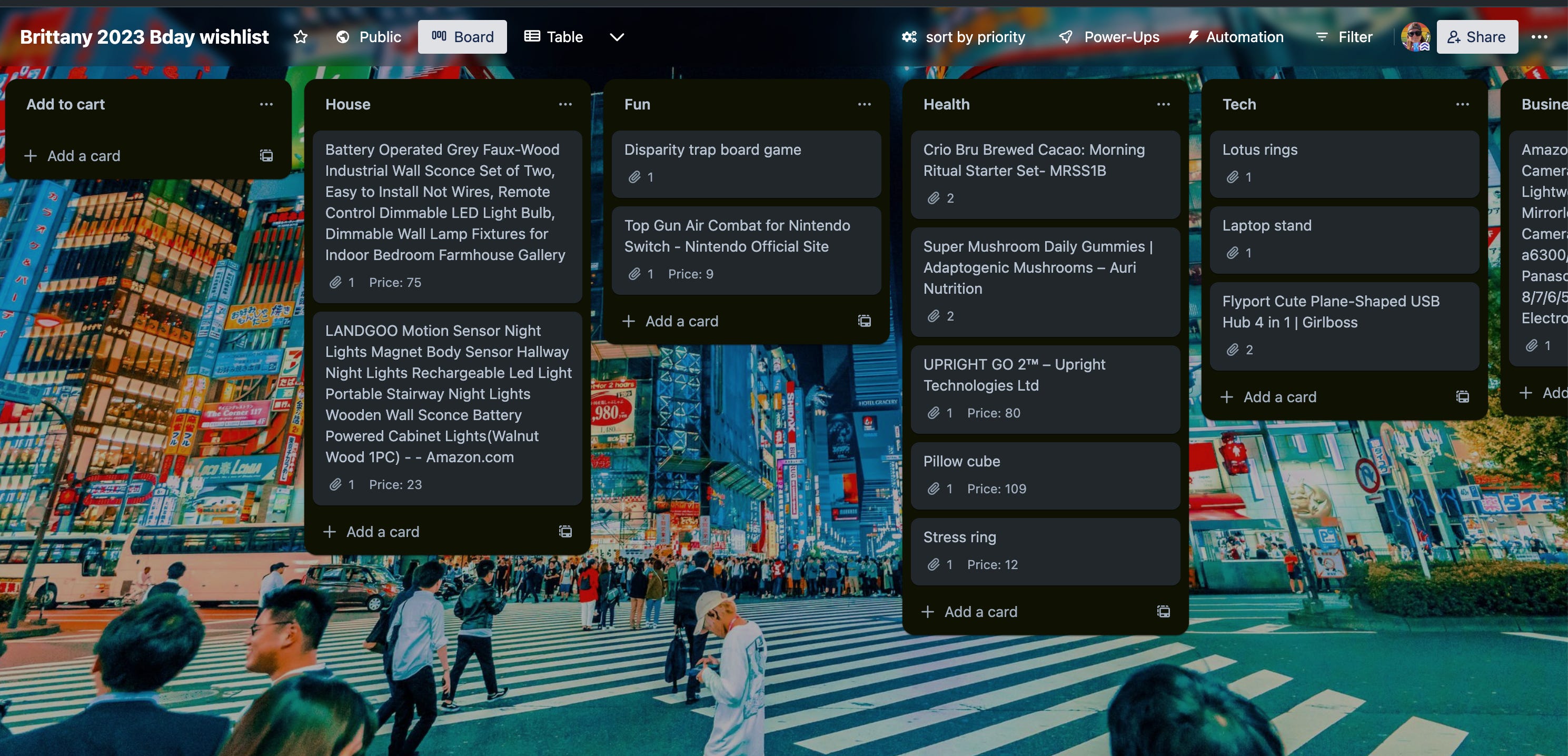1568x756 pixels.
Task: Expand the views dropdown chevron
Action: tap(617, 37)
